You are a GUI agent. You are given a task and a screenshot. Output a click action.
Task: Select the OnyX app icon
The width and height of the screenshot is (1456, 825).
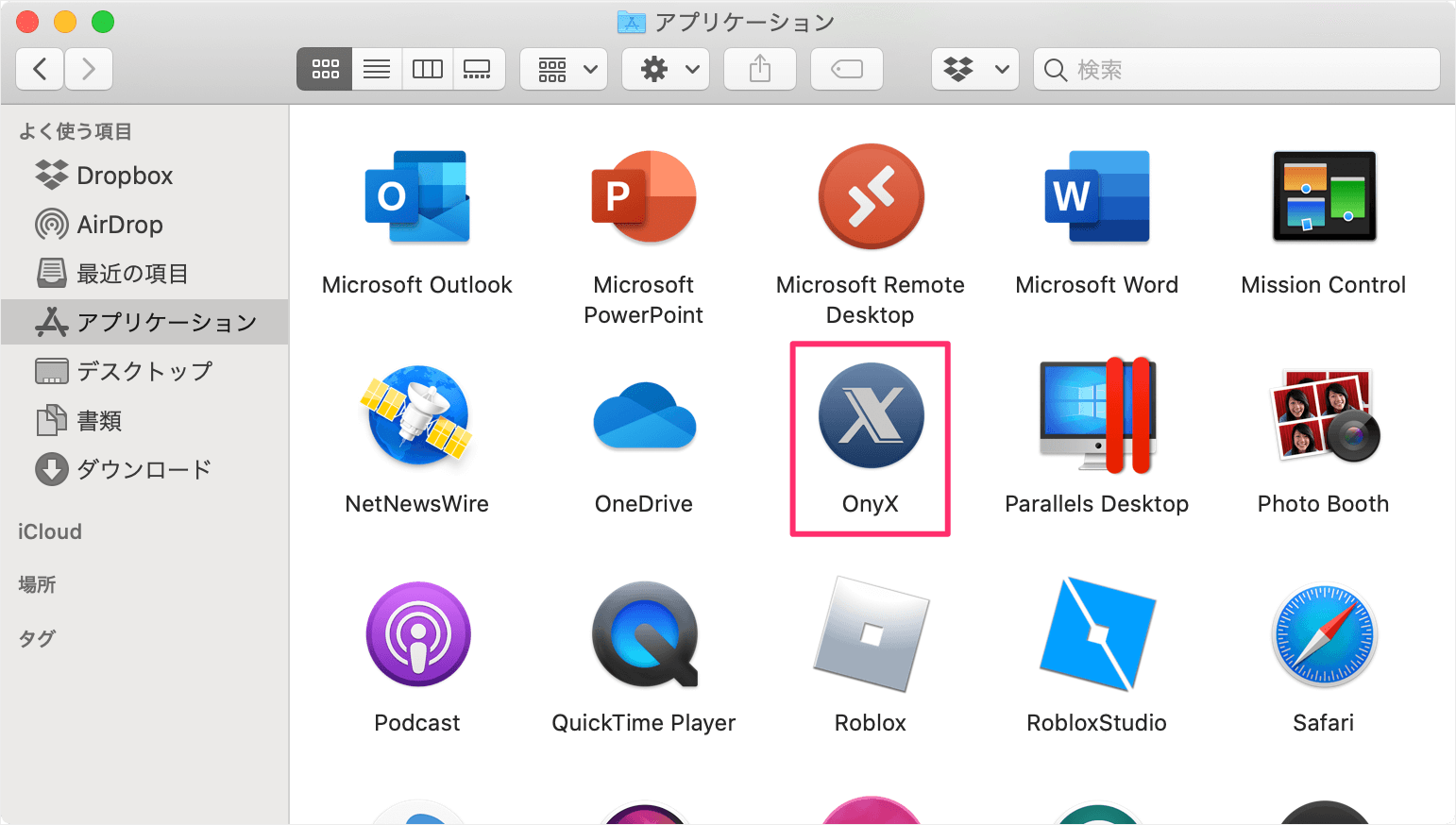871,415
